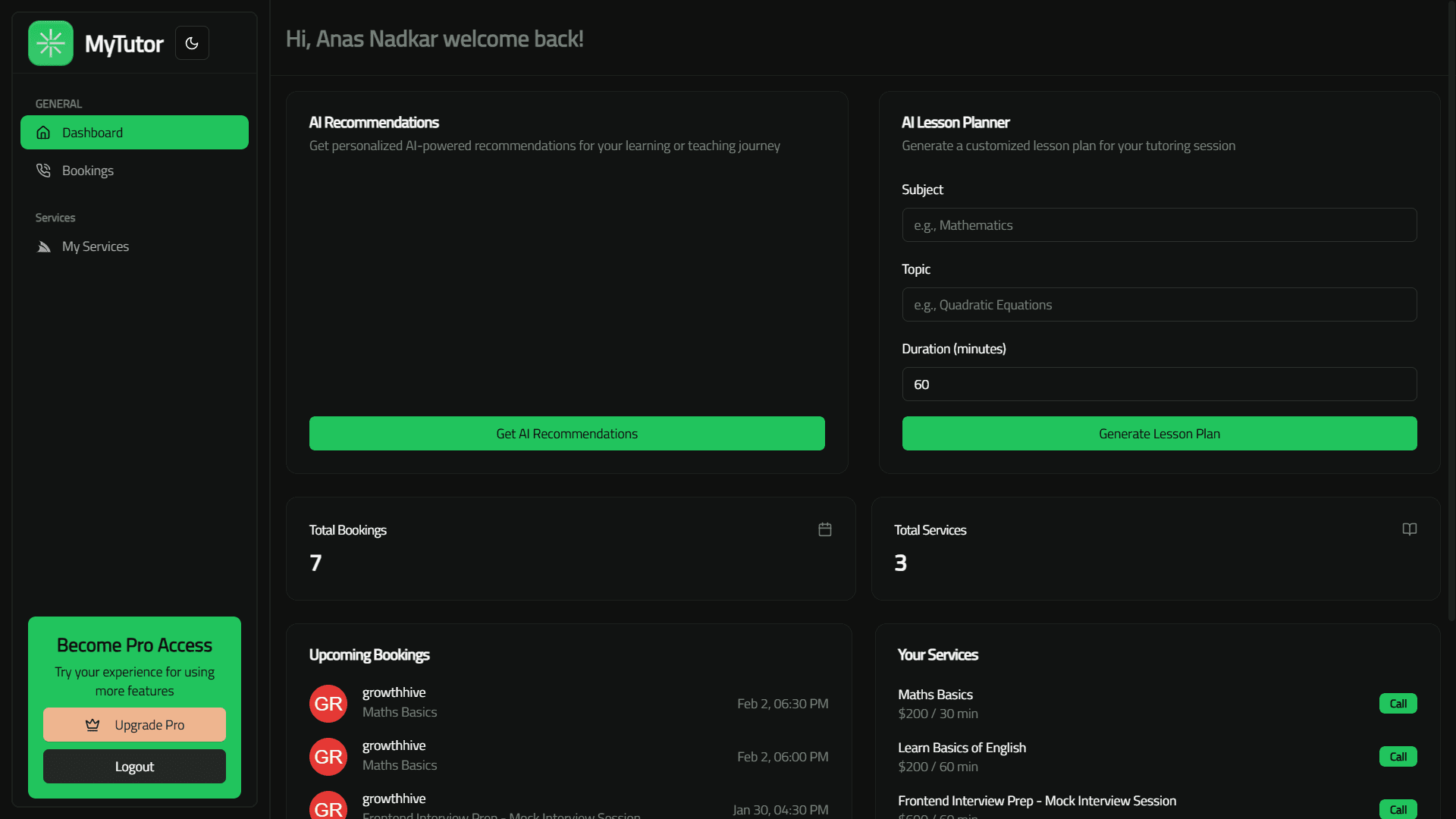Click the 'AI Recommendations' heading

(x=374, y=122)
